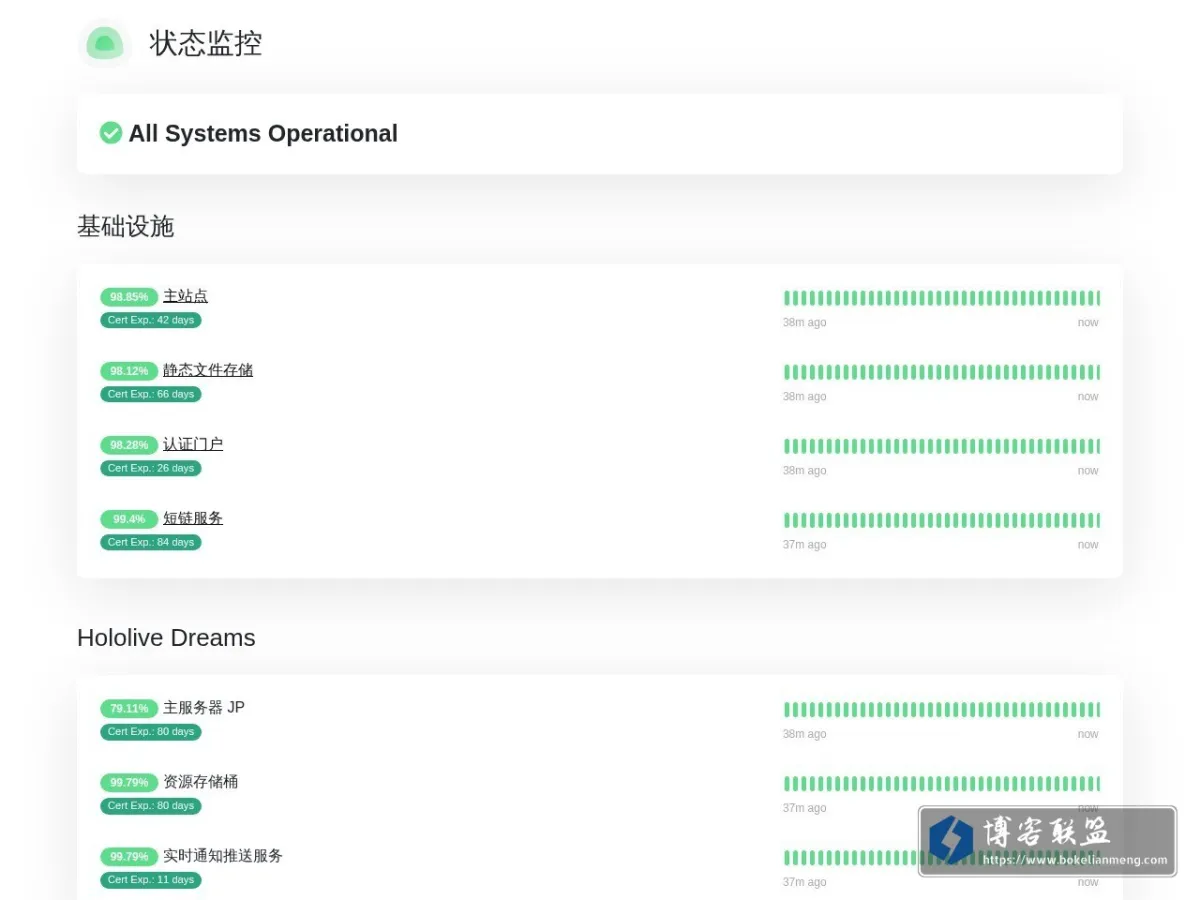Click the green status page logo icon
The height and width of the screenshot is (900, 1200).
(105, 44)
